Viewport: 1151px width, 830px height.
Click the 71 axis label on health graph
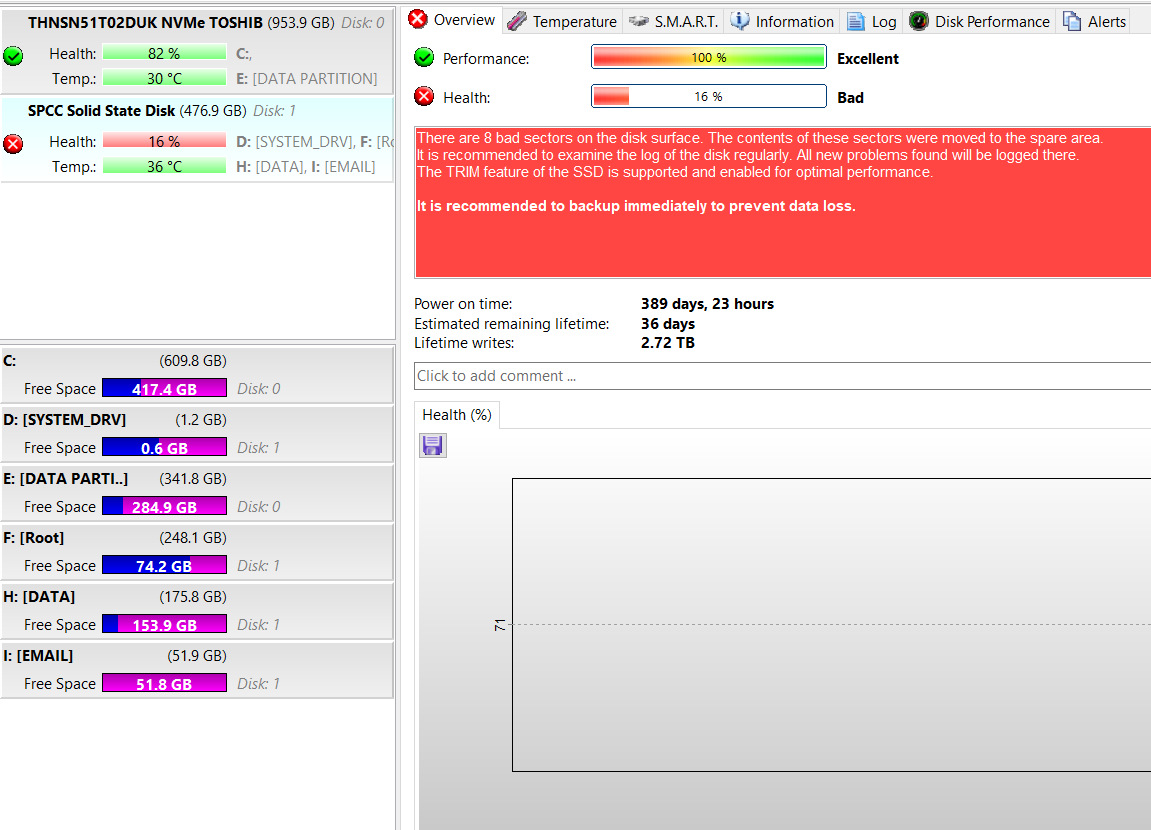(500, 625)
